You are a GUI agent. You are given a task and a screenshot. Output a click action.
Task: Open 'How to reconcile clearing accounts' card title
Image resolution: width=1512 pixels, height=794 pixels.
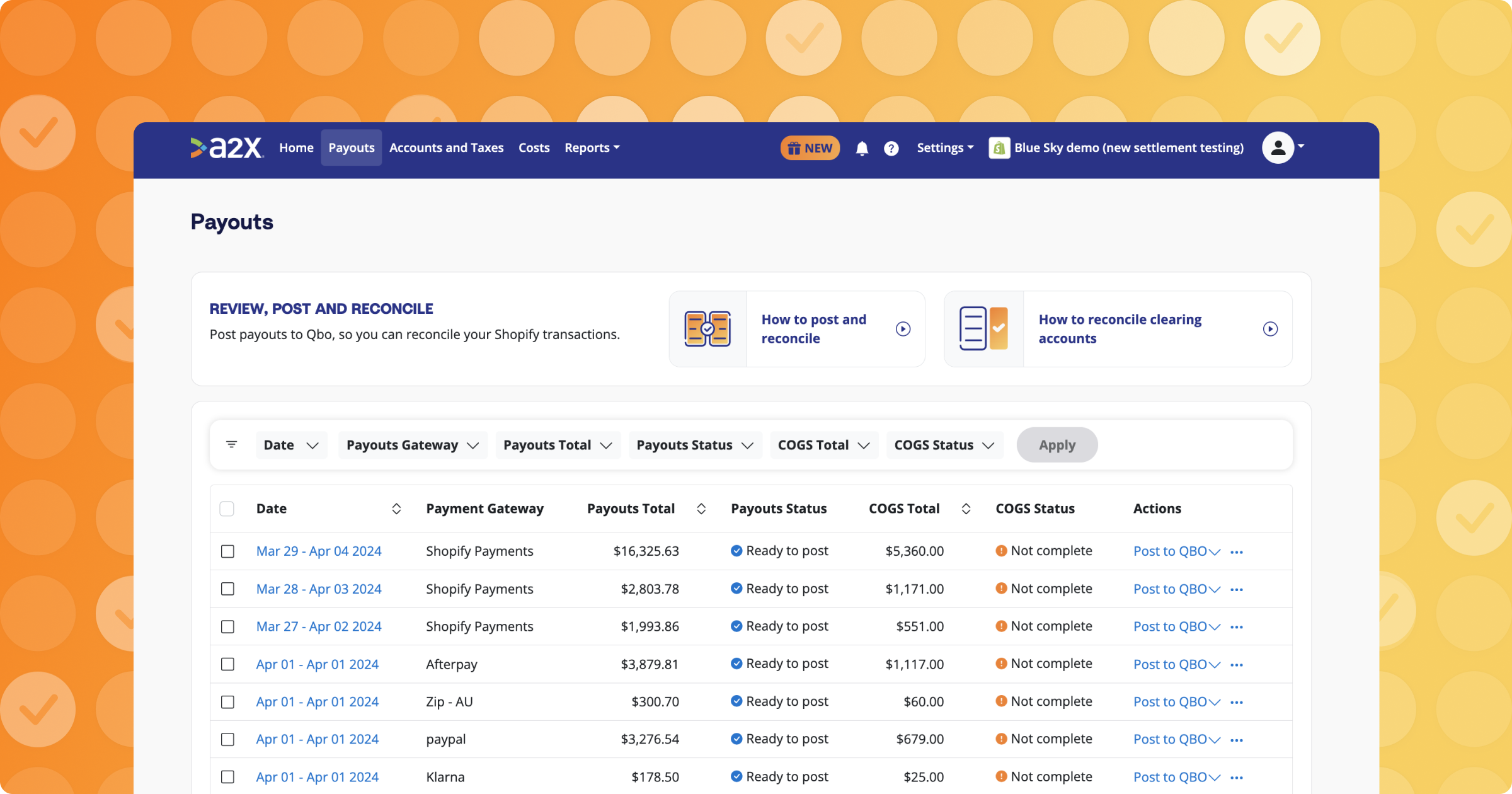click(1120, 329)
